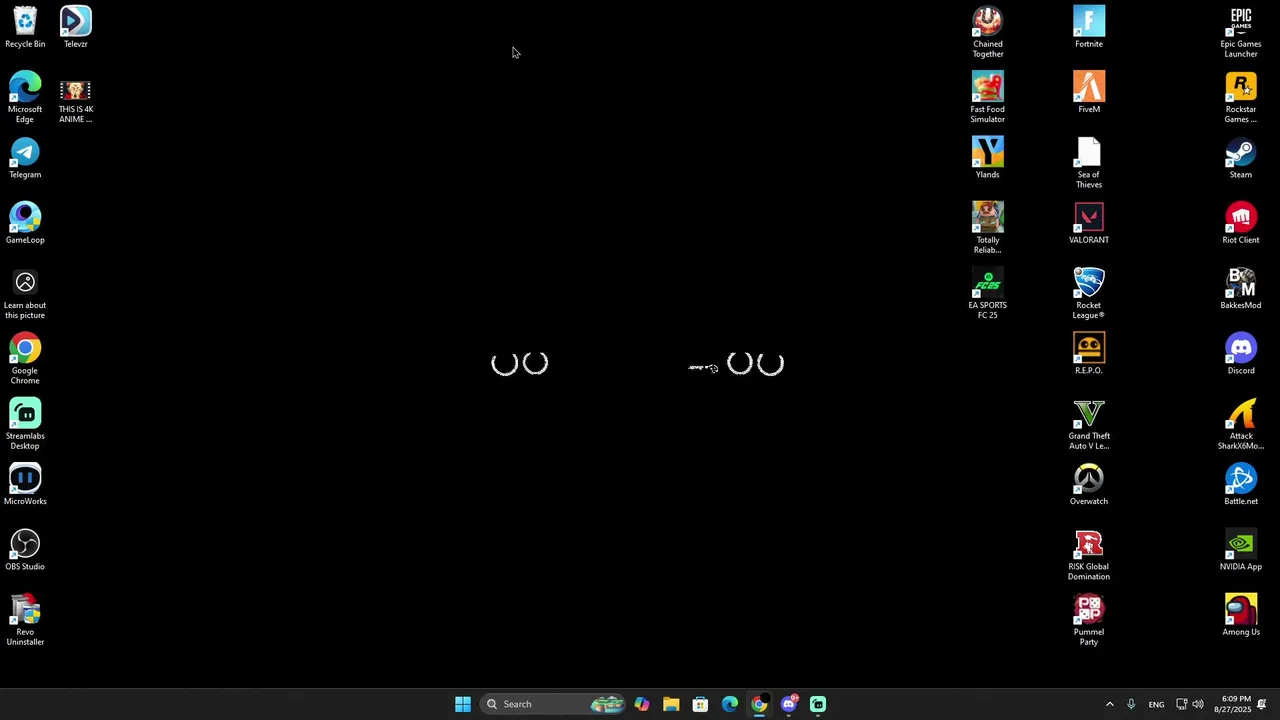Screen dimensions: 1280x720
Task: Select the Battle.net desktop shortcut
Action: click(x=1241, y=485)
